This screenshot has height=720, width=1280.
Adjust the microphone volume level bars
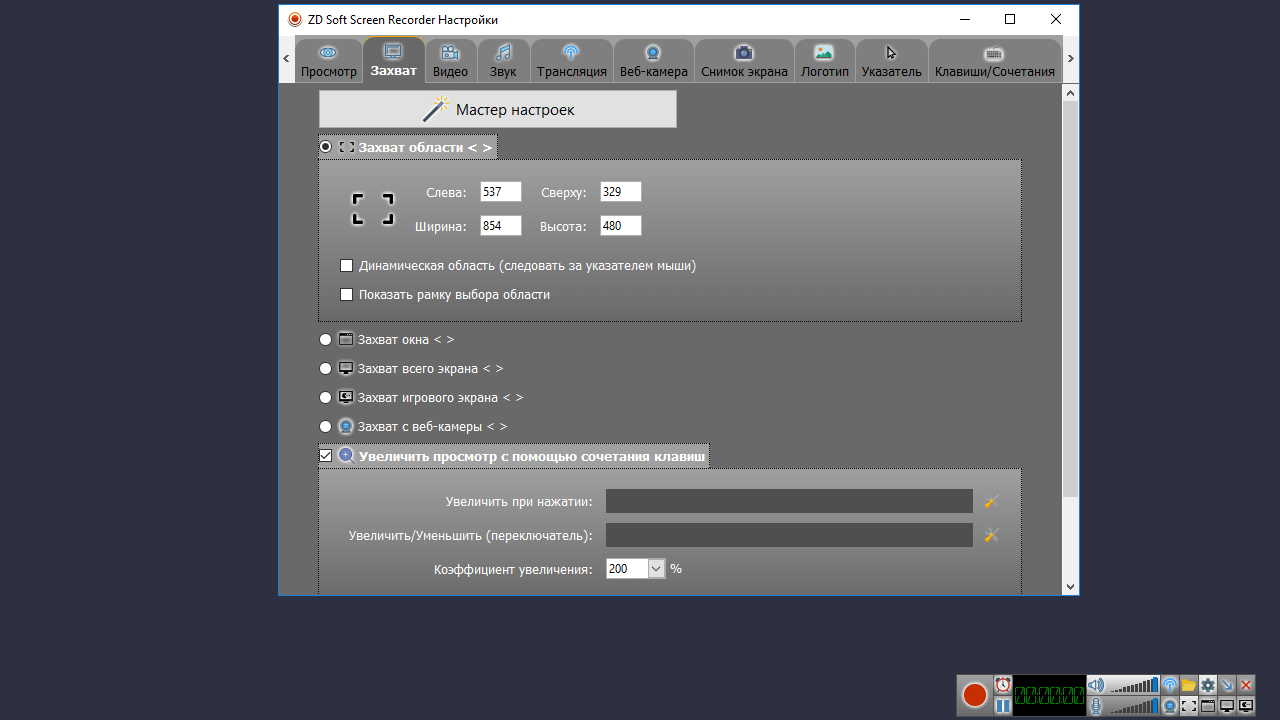tap(1134, 706)
